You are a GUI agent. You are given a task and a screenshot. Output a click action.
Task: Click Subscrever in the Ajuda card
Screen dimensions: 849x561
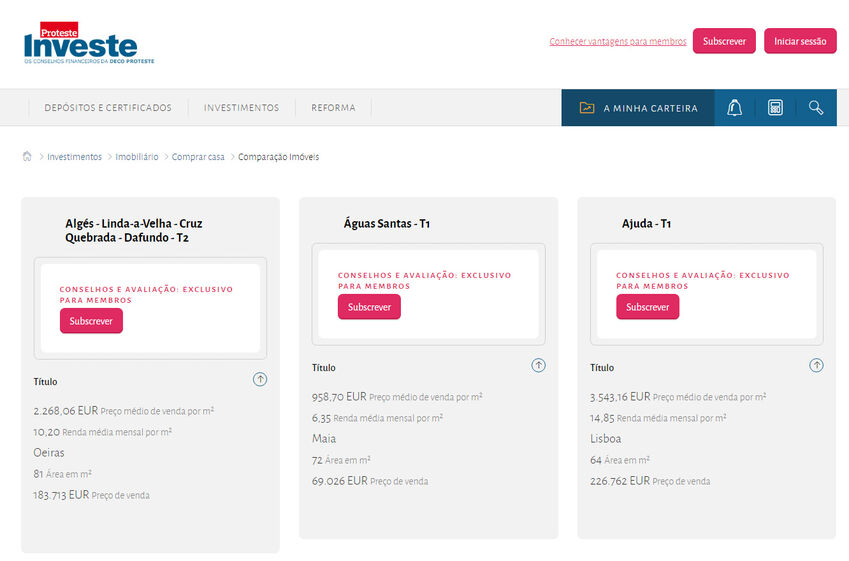point(647,307)
